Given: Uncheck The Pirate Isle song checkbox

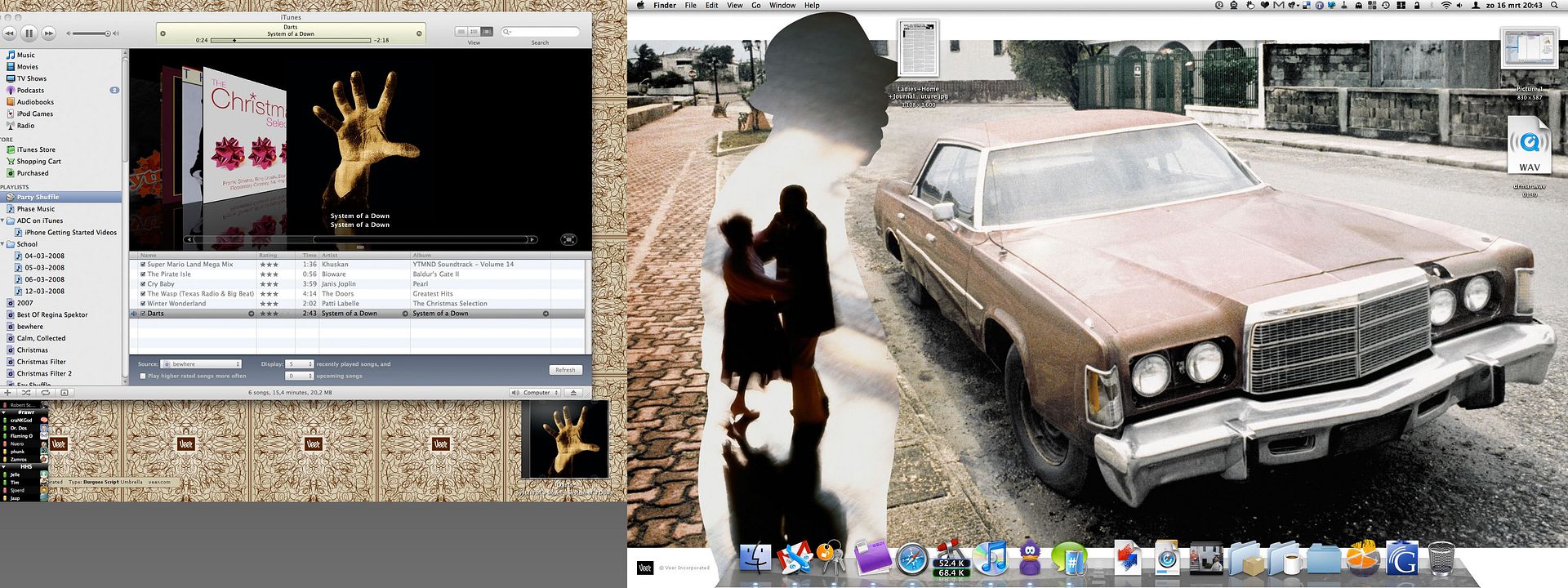Looking at the screenshot, I should tap(143, 274).
